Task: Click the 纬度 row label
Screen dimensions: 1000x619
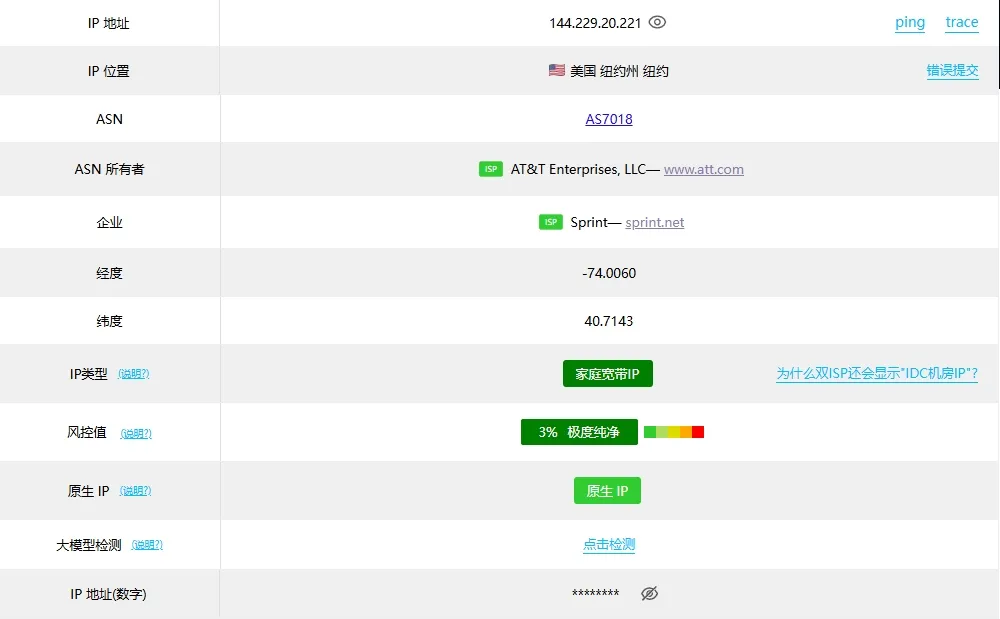Action: coord(109,321)
